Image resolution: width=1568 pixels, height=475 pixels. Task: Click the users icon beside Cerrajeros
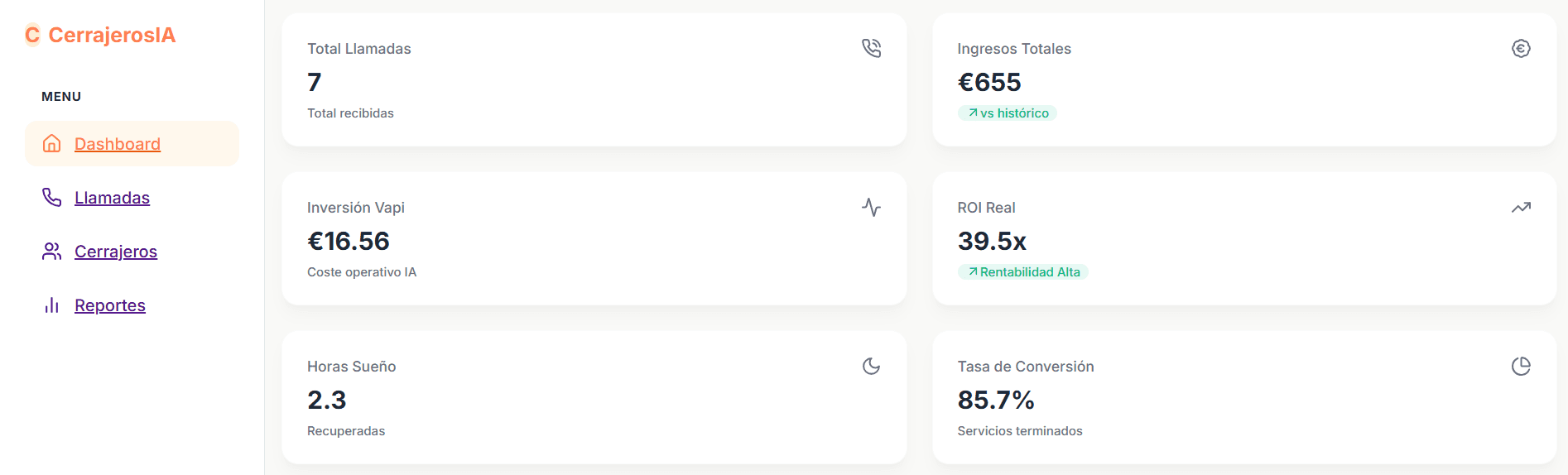point(51,251)
